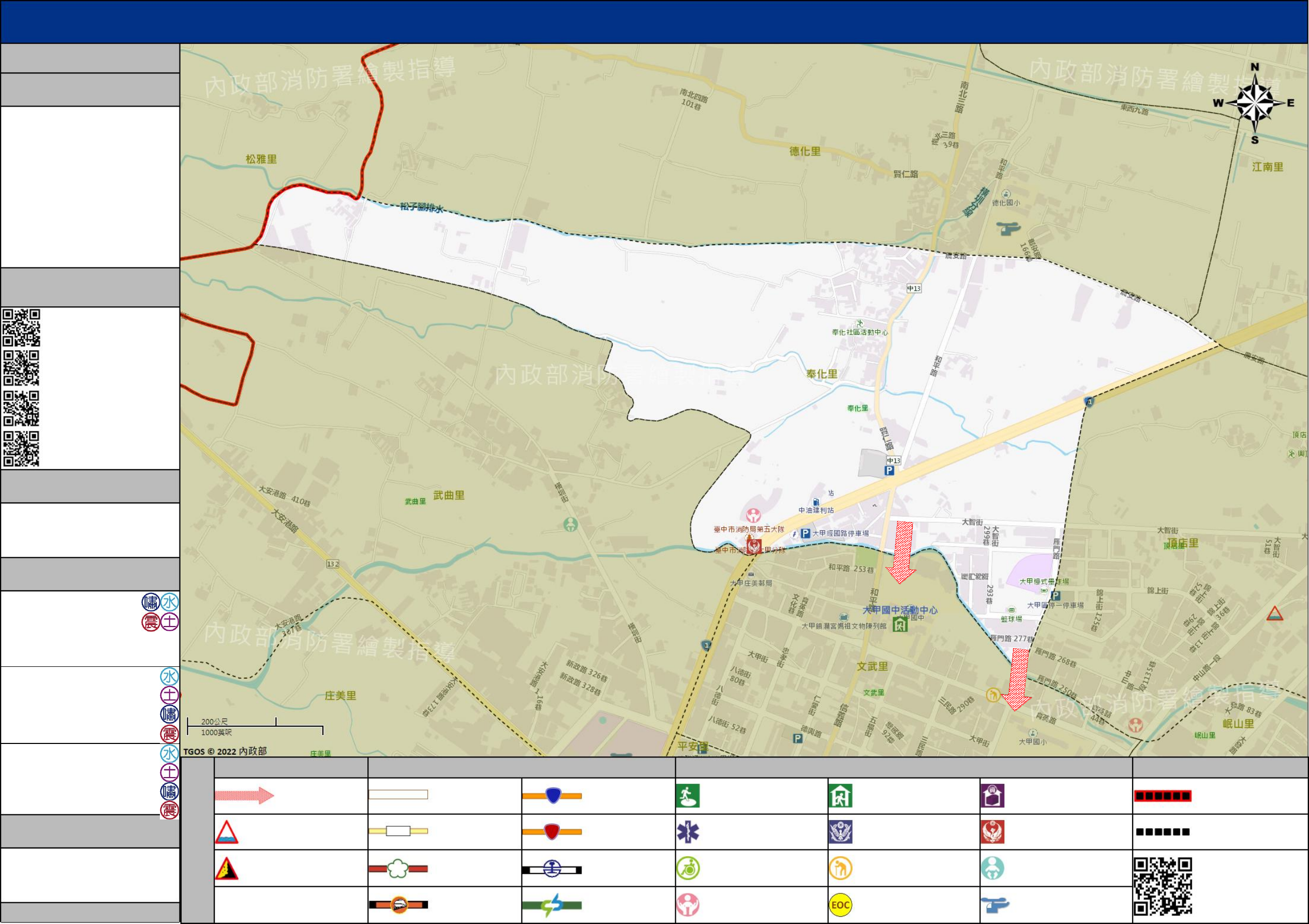Click the QR code in the legend table
This screenshot has height=924, width=1309.
(1163, 887)
